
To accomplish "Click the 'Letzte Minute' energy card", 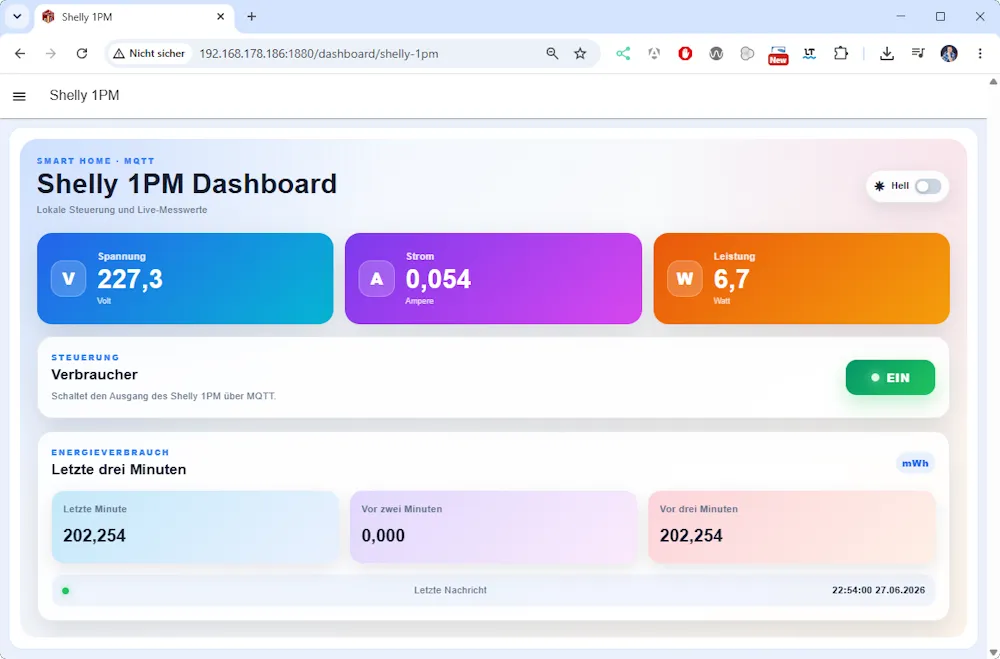I will (195, 527).
